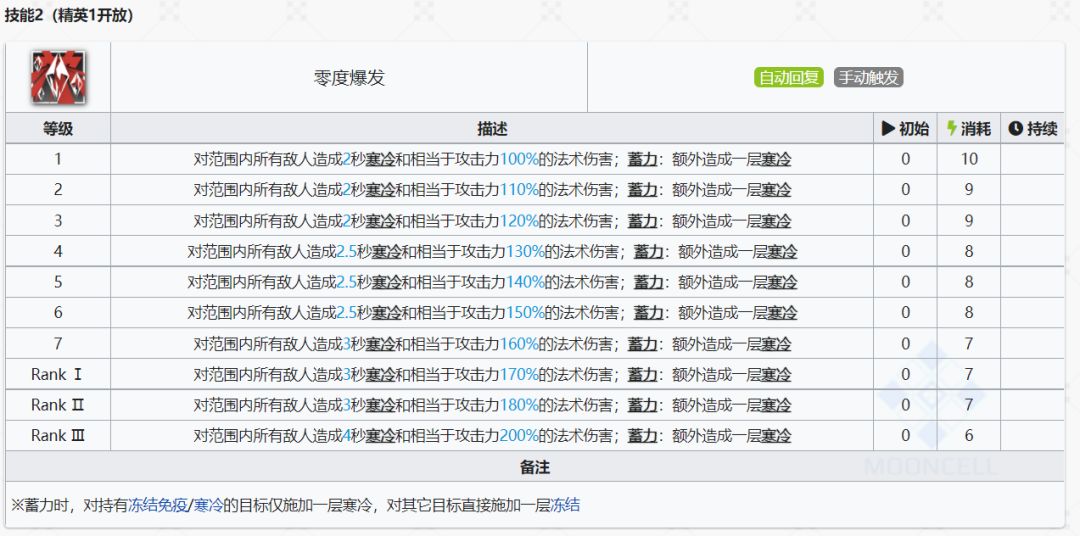Click the 手动触发 gray tag
Viewport: 1080px width, 536px height.
[868, 78]
